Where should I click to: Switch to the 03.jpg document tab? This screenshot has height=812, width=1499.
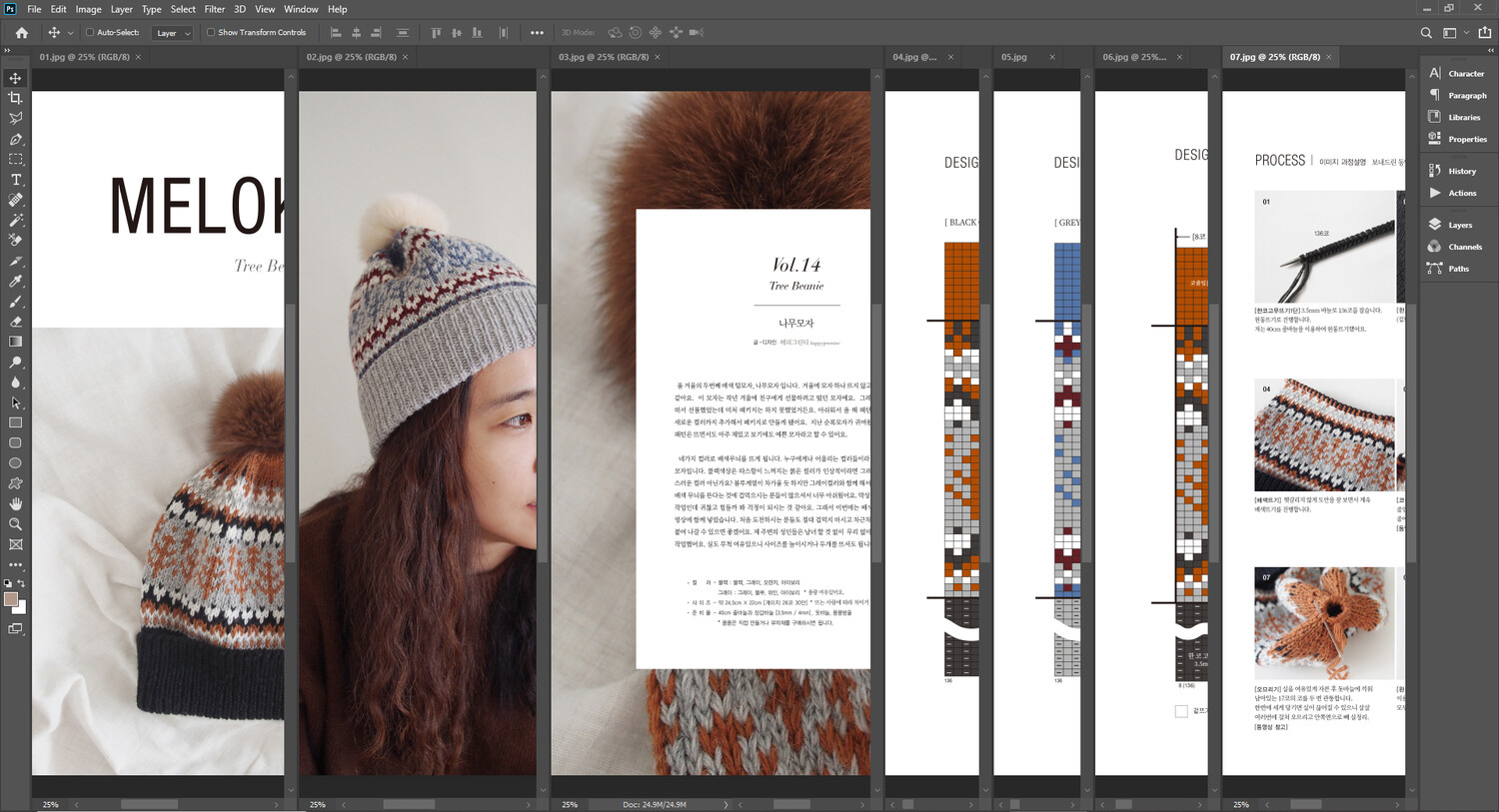(x=603, y=57)
